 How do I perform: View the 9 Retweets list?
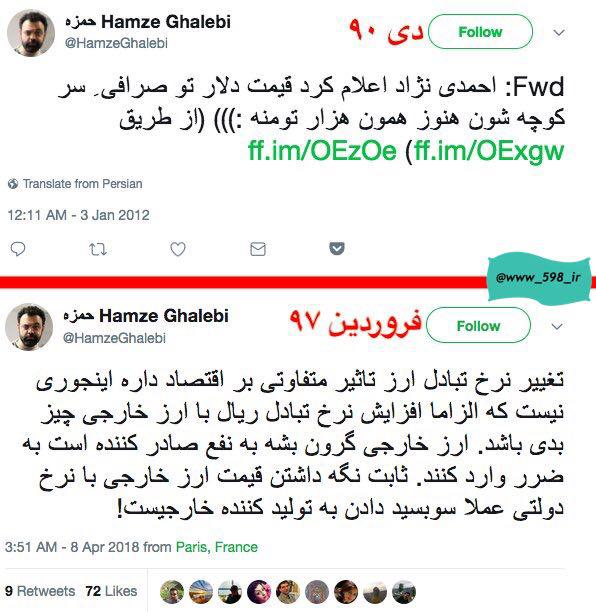pos(40,591)
